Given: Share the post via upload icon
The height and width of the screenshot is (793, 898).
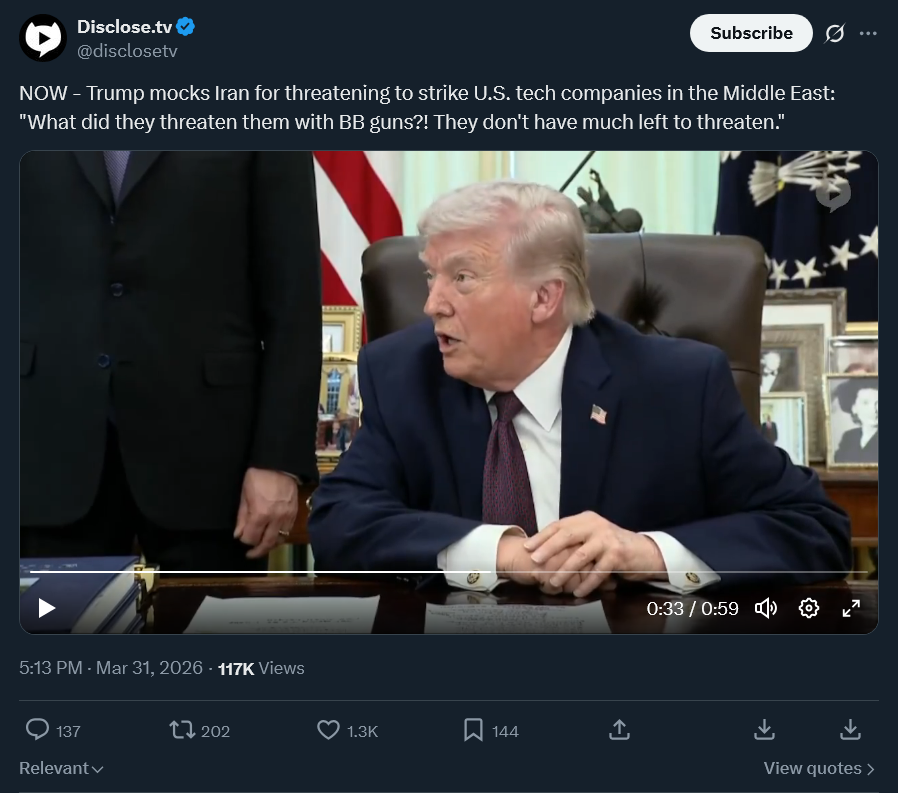Looking at the screenshot, I should coord(619,730).
